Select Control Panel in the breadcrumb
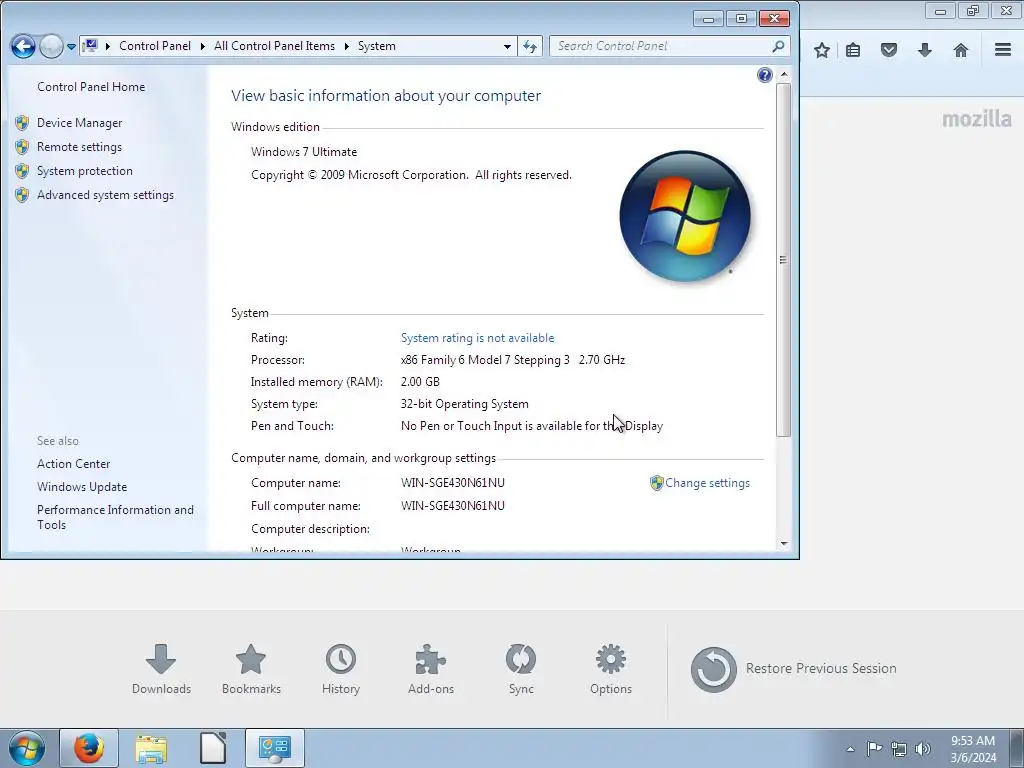This screenshot has height=768, width=1024. pyautogui.click(x=155, y=46)
